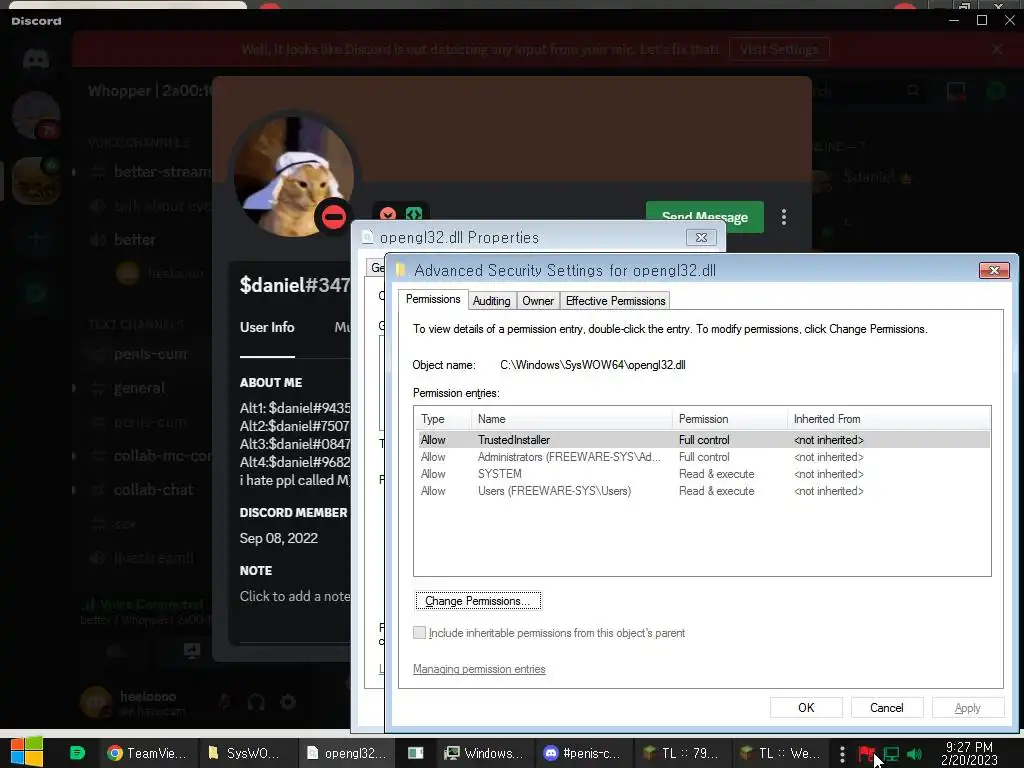
Task: Switch to opengl32 taskbar item
Action: point(347,754)
